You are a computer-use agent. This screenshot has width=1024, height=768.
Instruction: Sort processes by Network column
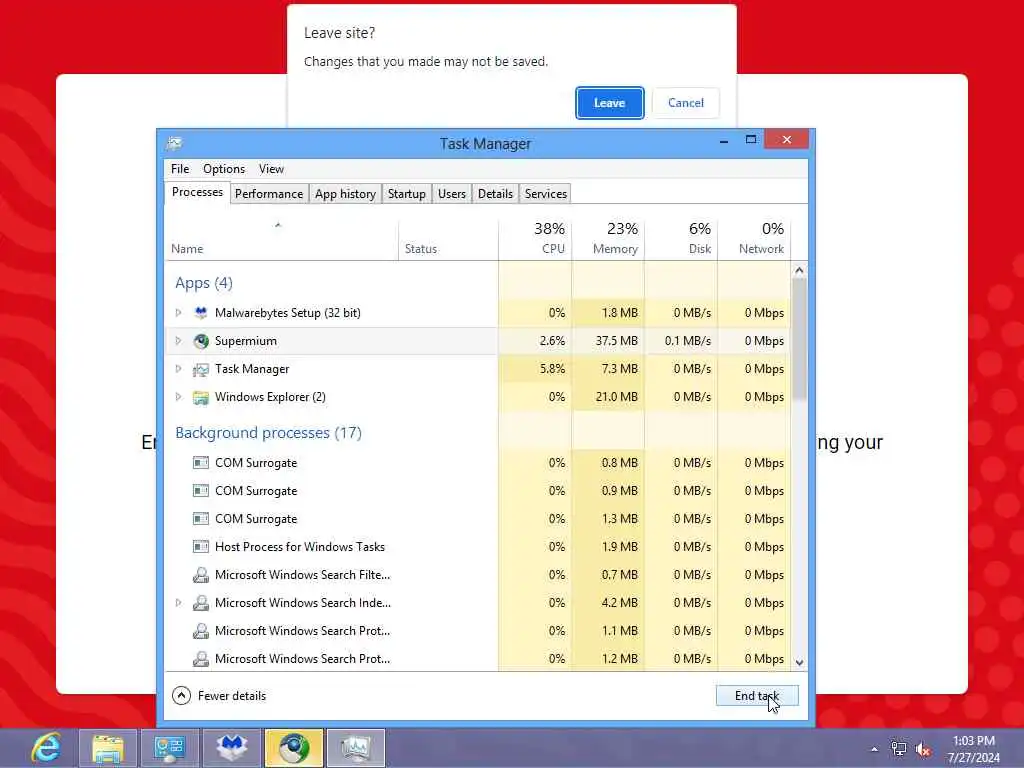click(754, 240)
